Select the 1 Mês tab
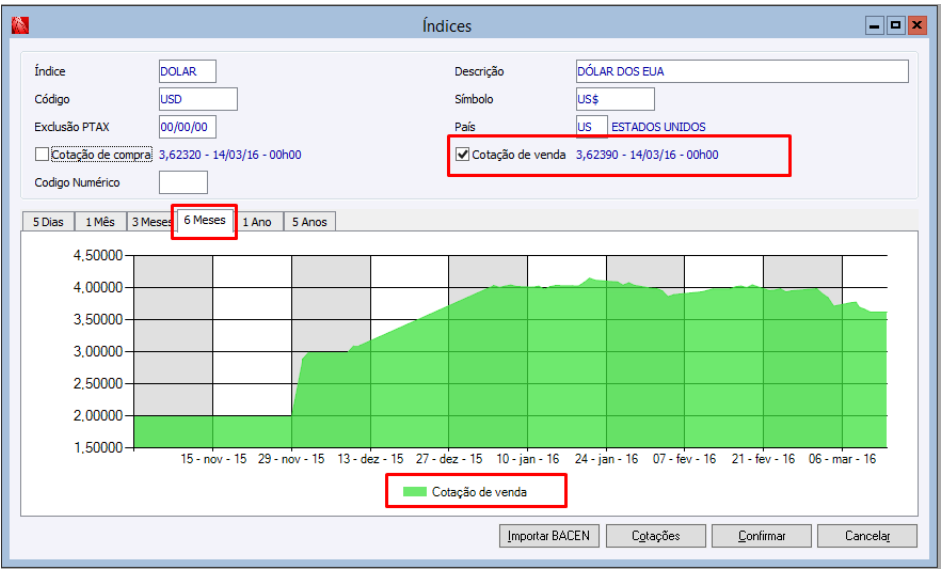The height and width of the screenshot is (569, 941). click(x=100, y=222)
